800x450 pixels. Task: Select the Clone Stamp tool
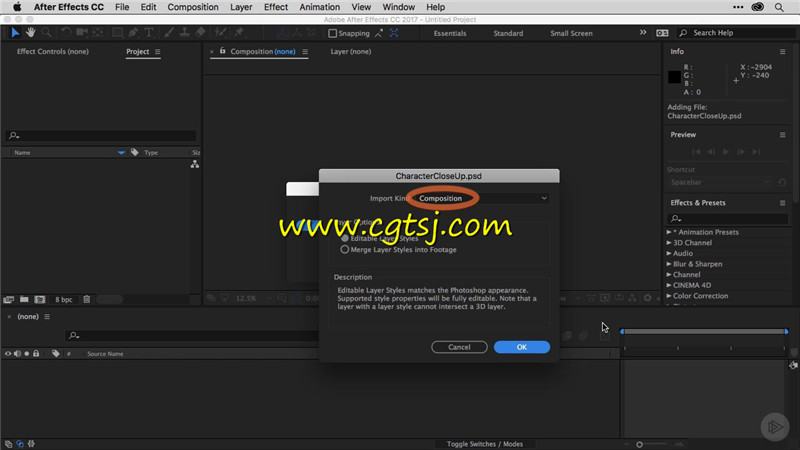coord(185,33)
